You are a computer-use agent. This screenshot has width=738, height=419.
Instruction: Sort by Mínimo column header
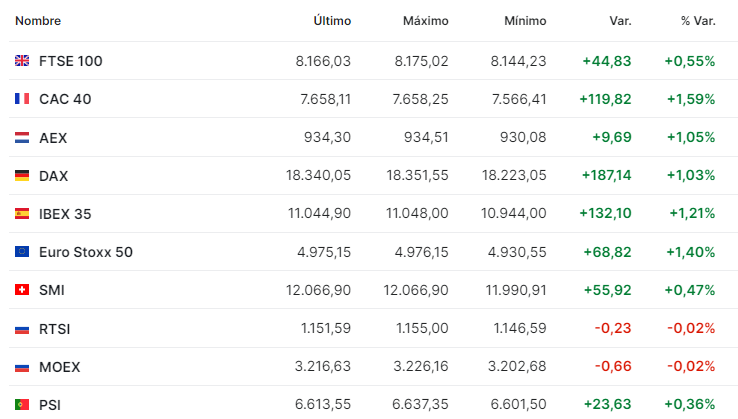pyautogui.click(x=525, y=21)
